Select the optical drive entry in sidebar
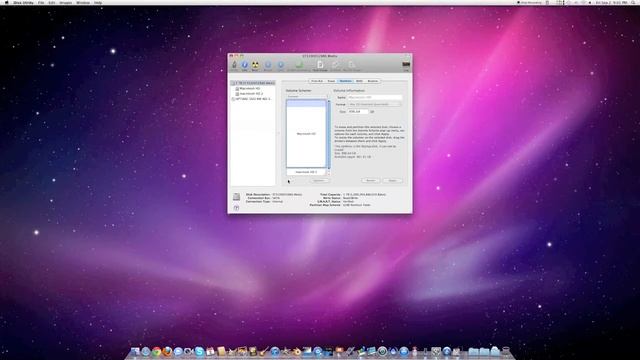640x360 pixels. point(252,99)
